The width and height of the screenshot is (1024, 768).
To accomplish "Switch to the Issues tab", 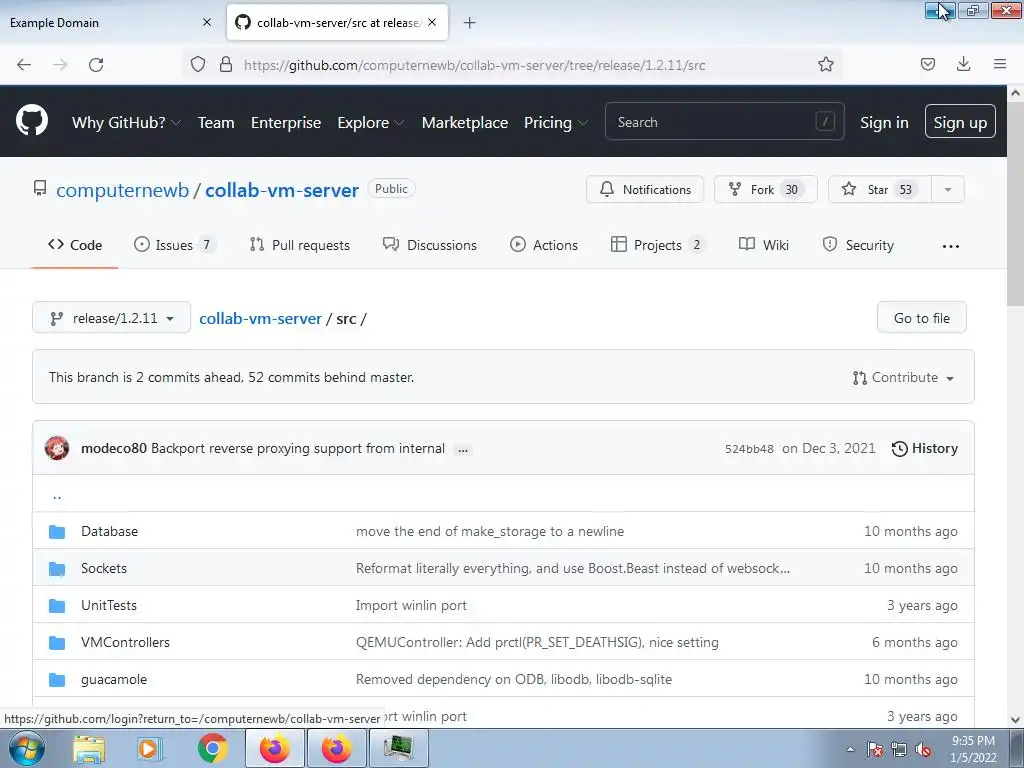I will 174,245.
